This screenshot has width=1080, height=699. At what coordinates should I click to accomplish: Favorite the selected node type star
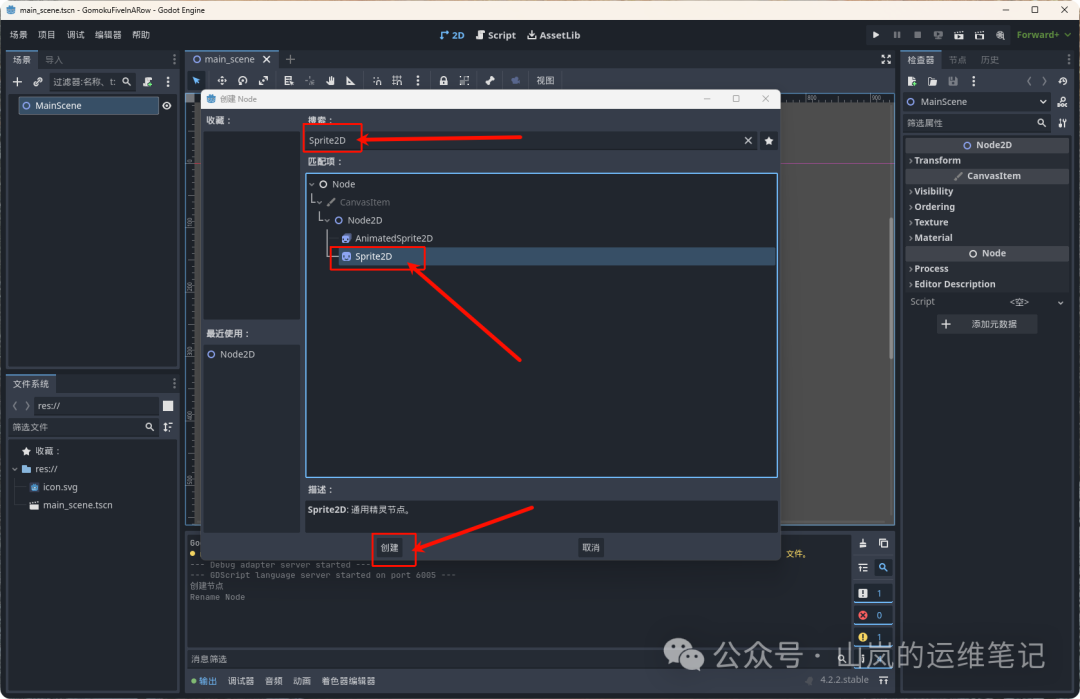click(769, 140)
